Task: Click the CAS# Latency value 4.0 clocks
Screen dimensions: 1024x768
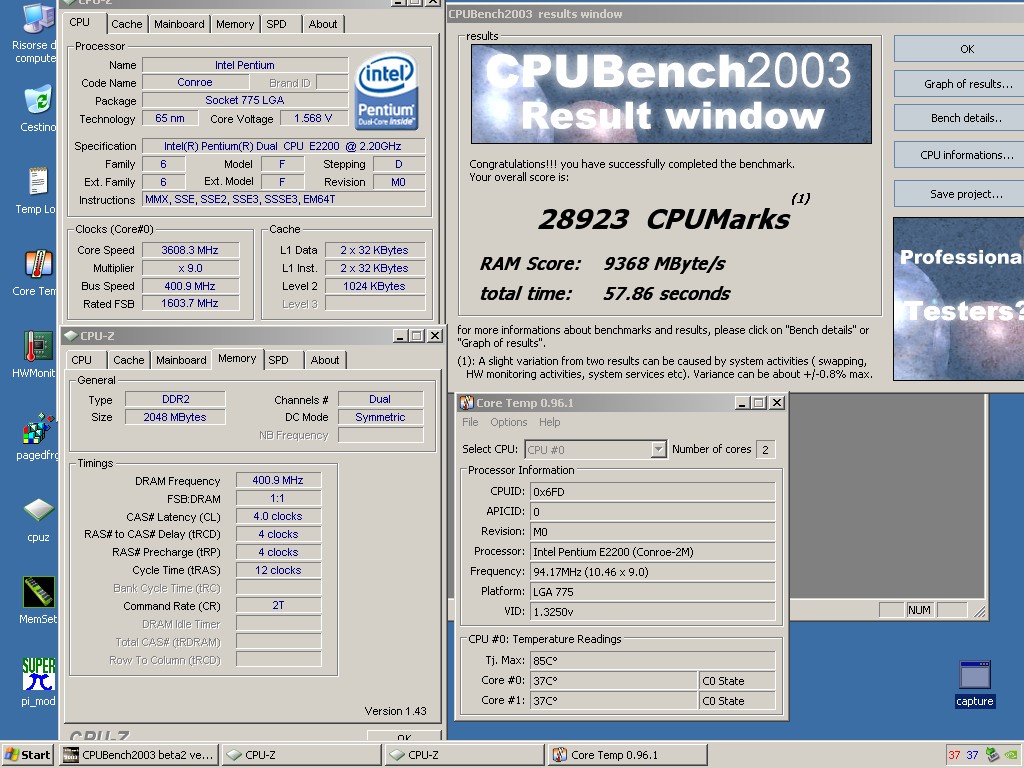Action: (278, 516)
